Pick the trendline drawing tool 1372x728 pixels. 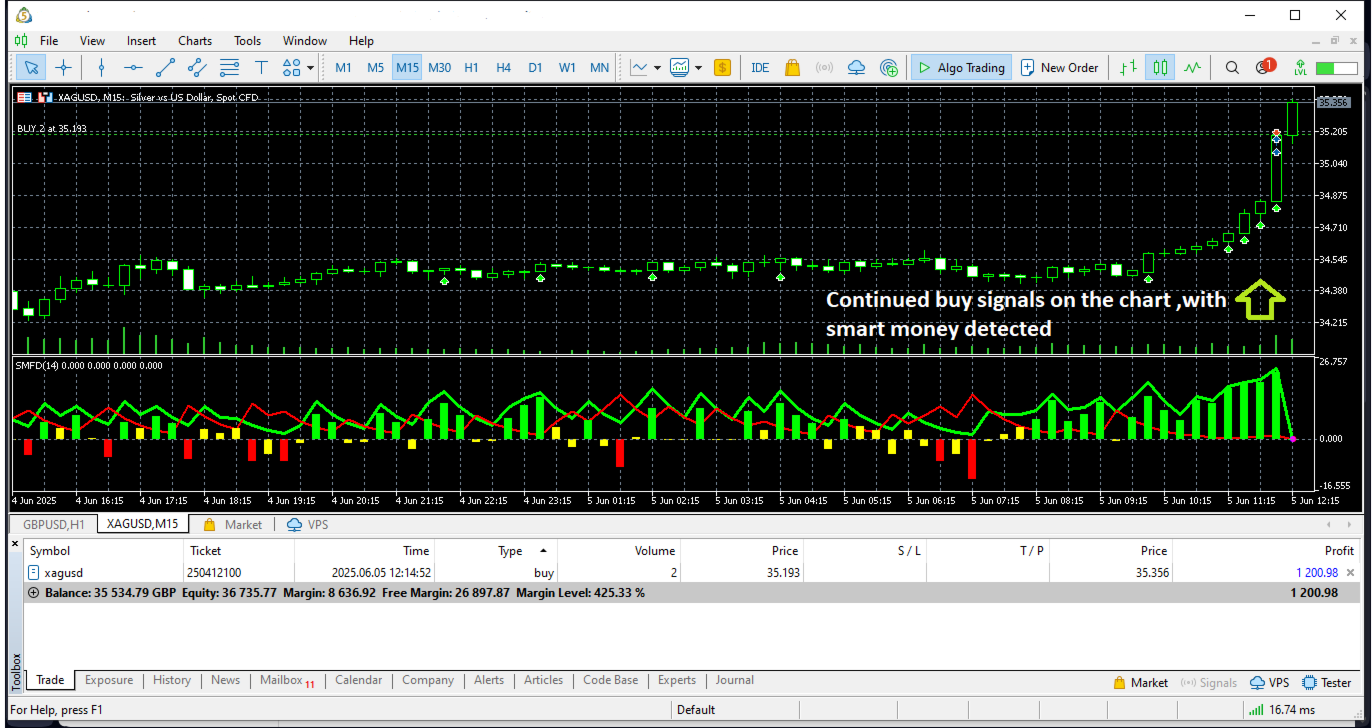coord(165,68)
